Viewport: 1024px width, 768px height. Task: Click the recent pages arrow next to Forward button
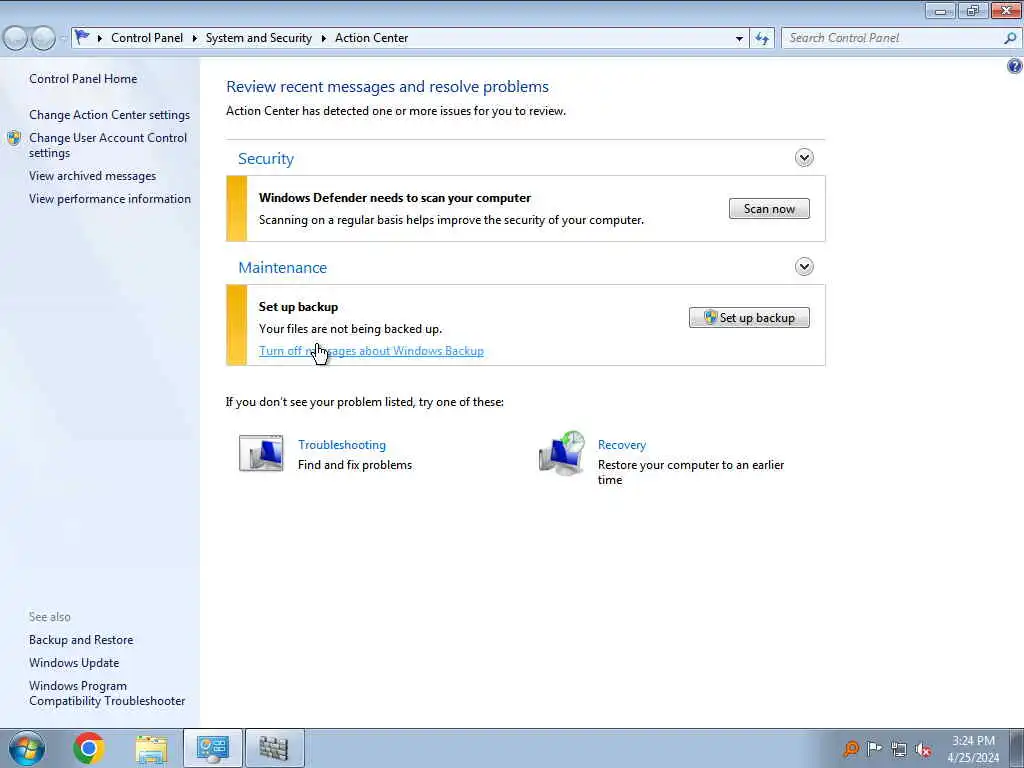(63, 39)
